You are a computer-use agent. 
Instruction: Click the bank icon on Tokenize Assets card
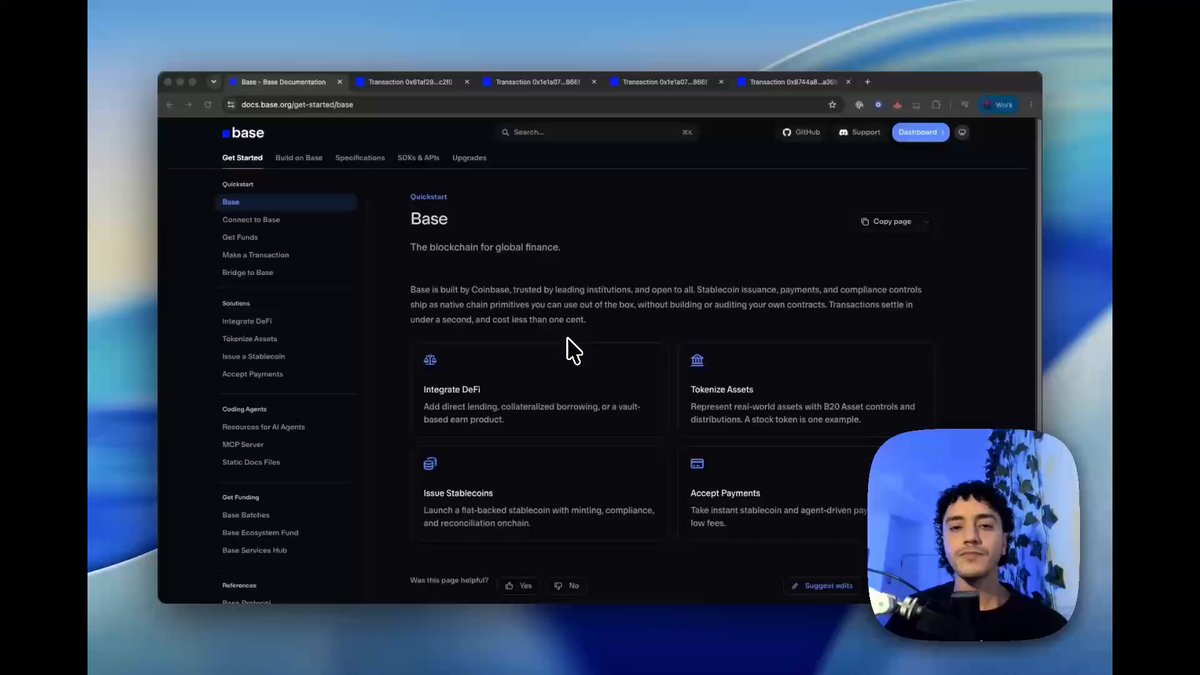pos(697,360)
